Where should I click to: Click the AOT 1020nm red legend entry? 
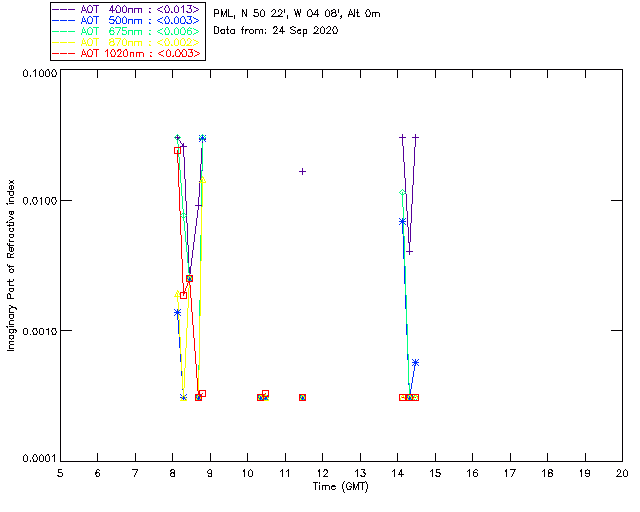127,53
